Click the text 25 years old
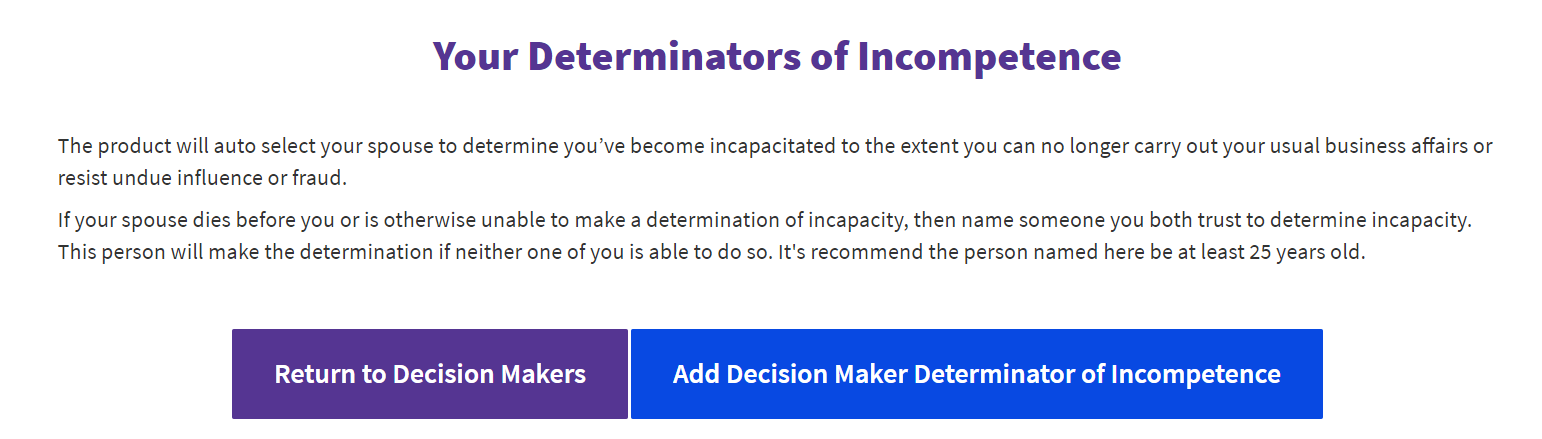The image size is (1542, 439). click(x=1307, y=252)
